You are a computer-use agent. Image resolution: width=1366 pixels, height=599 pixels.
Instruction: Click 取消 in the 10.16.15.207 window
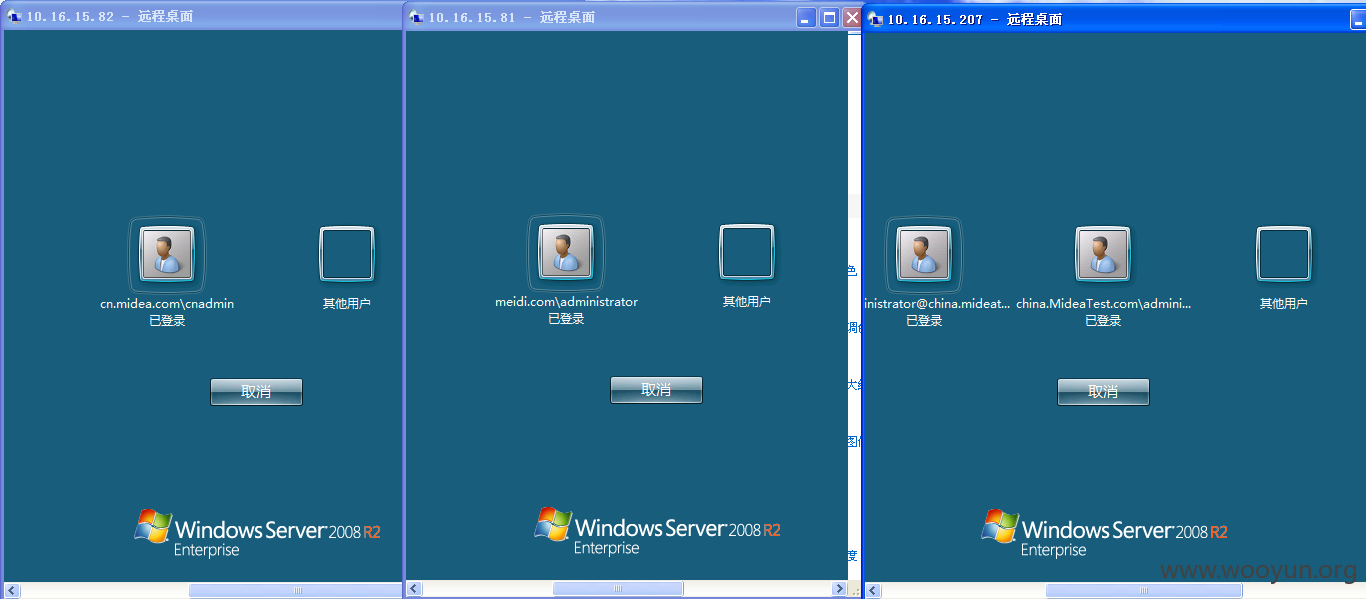click(x=1103, y=392)
